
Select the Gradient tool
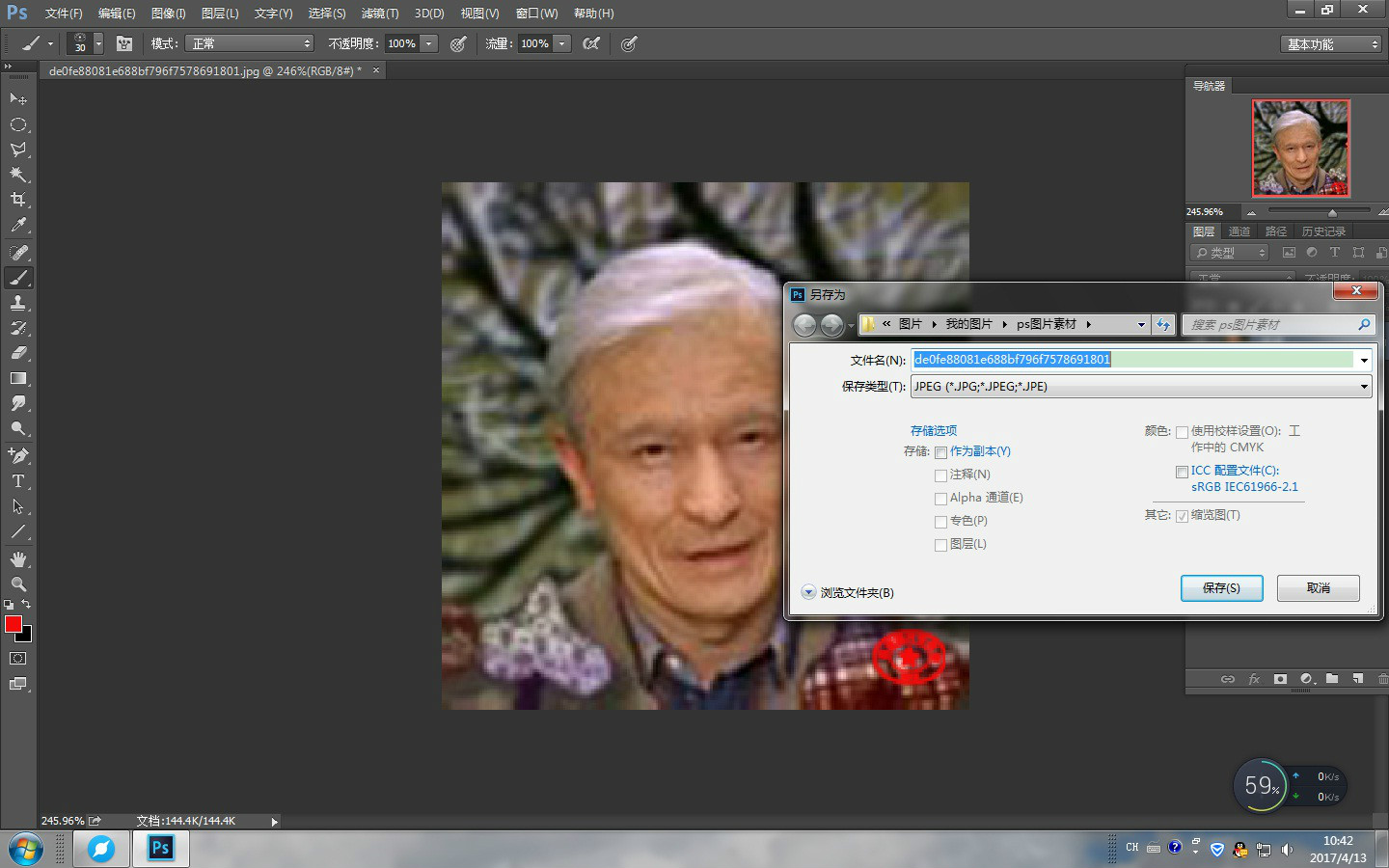tap(18, 378)
